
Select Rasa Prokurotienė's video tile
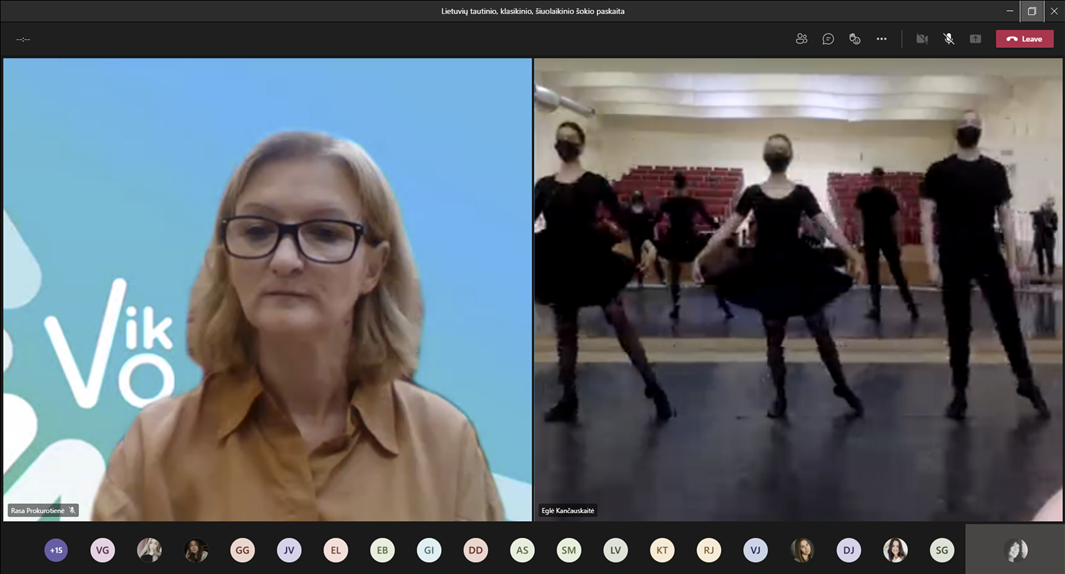point(267,289)
